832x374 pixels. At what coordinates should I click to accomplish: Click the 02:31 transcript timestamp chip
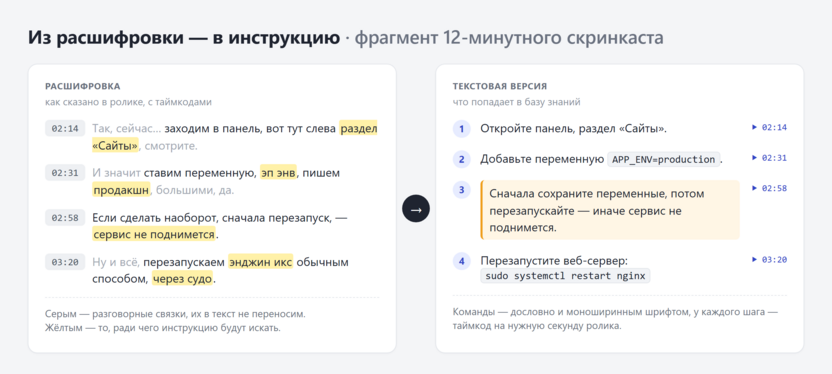pos(65,173)
